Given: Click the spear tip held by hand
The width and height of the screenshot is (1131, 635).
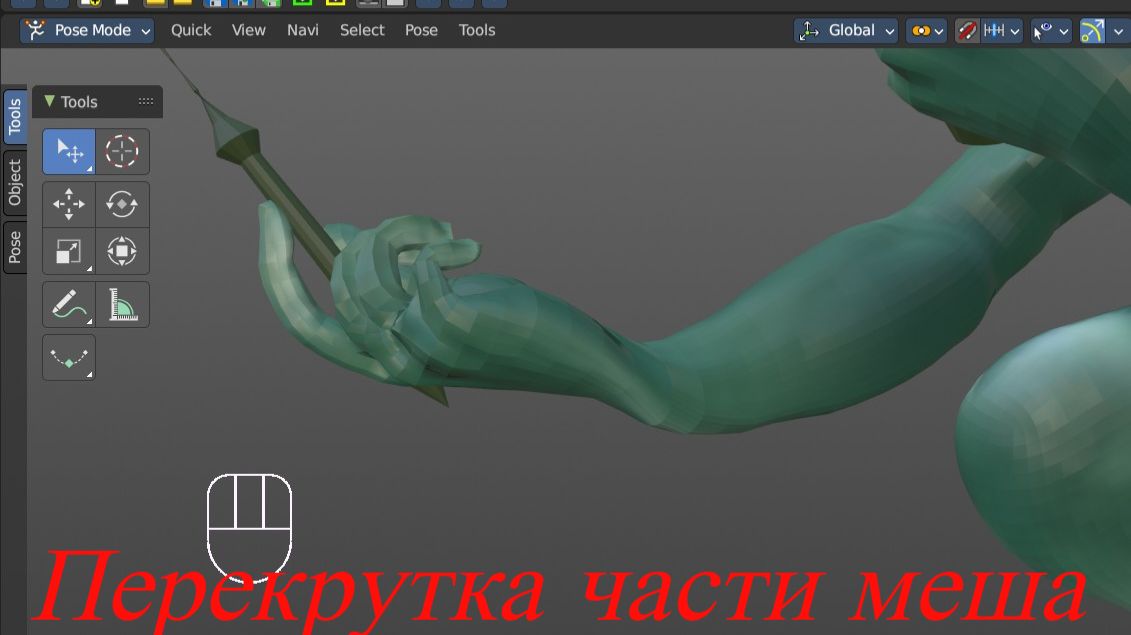Looking at the screenshot, I should (x=234, y=133).
